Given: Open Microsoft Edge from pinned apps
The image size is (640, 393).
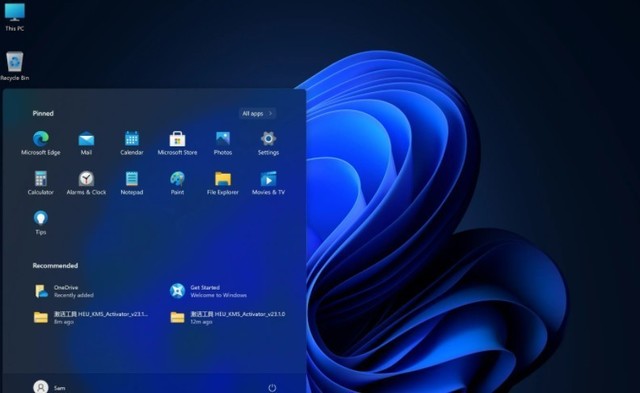Looking at the screenshot, I should [41, 143].
